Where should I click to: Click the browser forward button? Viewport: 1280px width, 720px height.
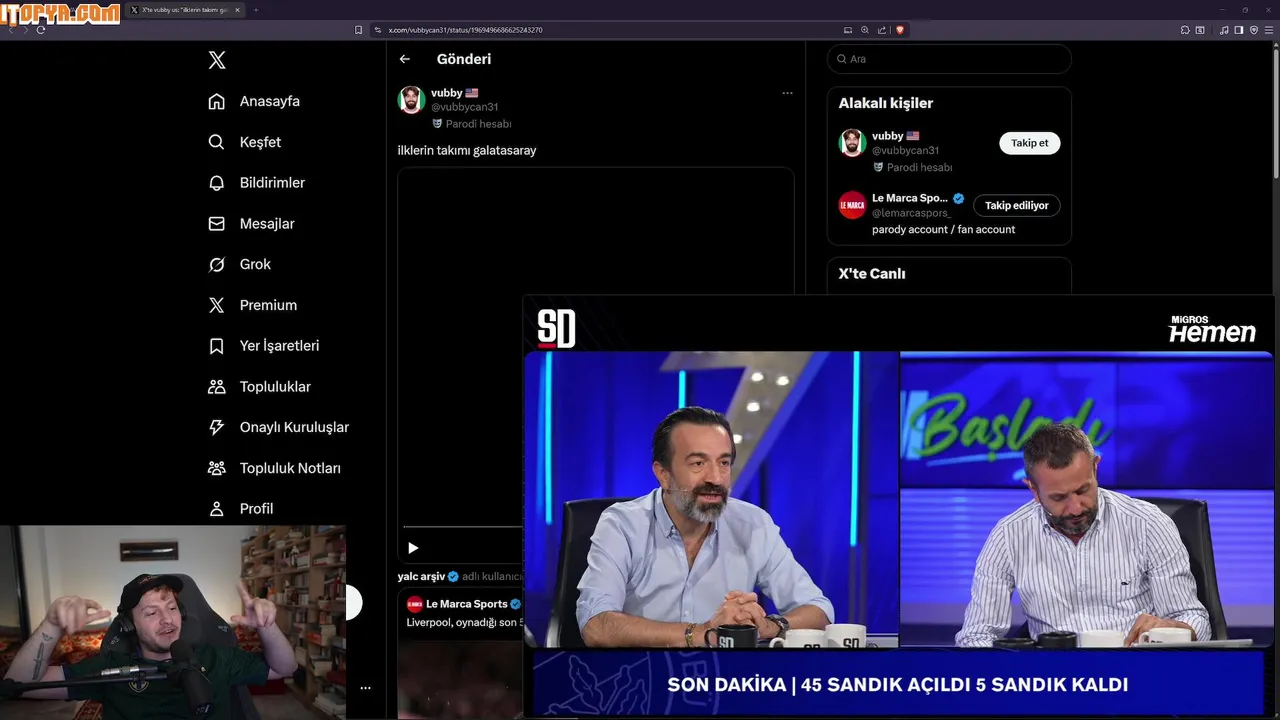click(26, 30)
